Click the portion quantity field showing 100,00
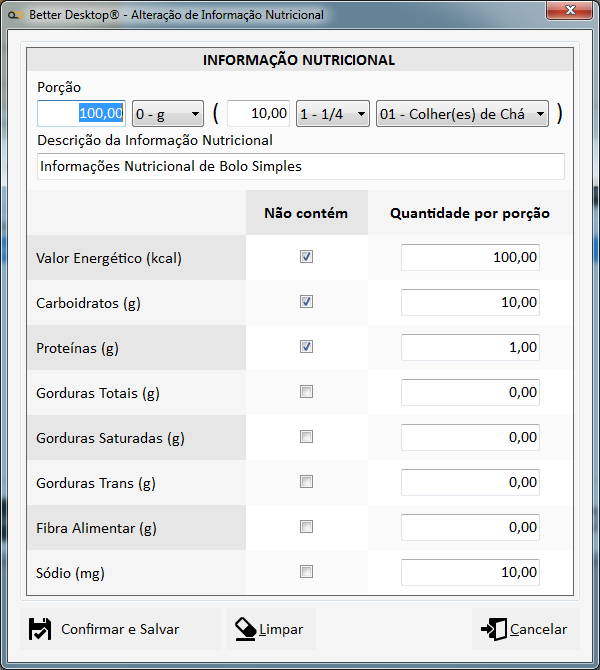The width and height of the screenshot is (600, 670). 81,114
